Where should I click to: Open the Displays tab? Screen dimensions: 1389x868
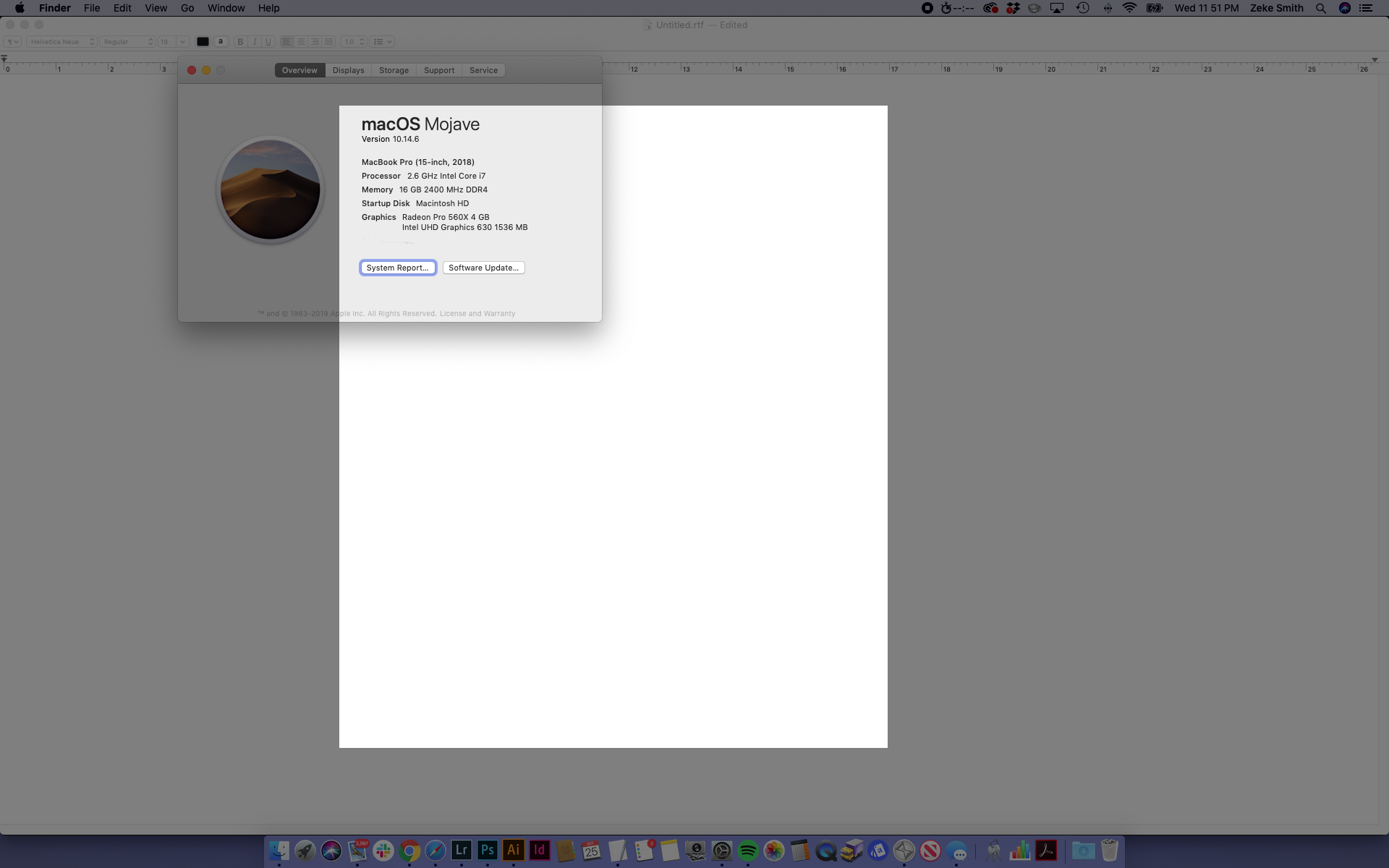pos(348,70)
